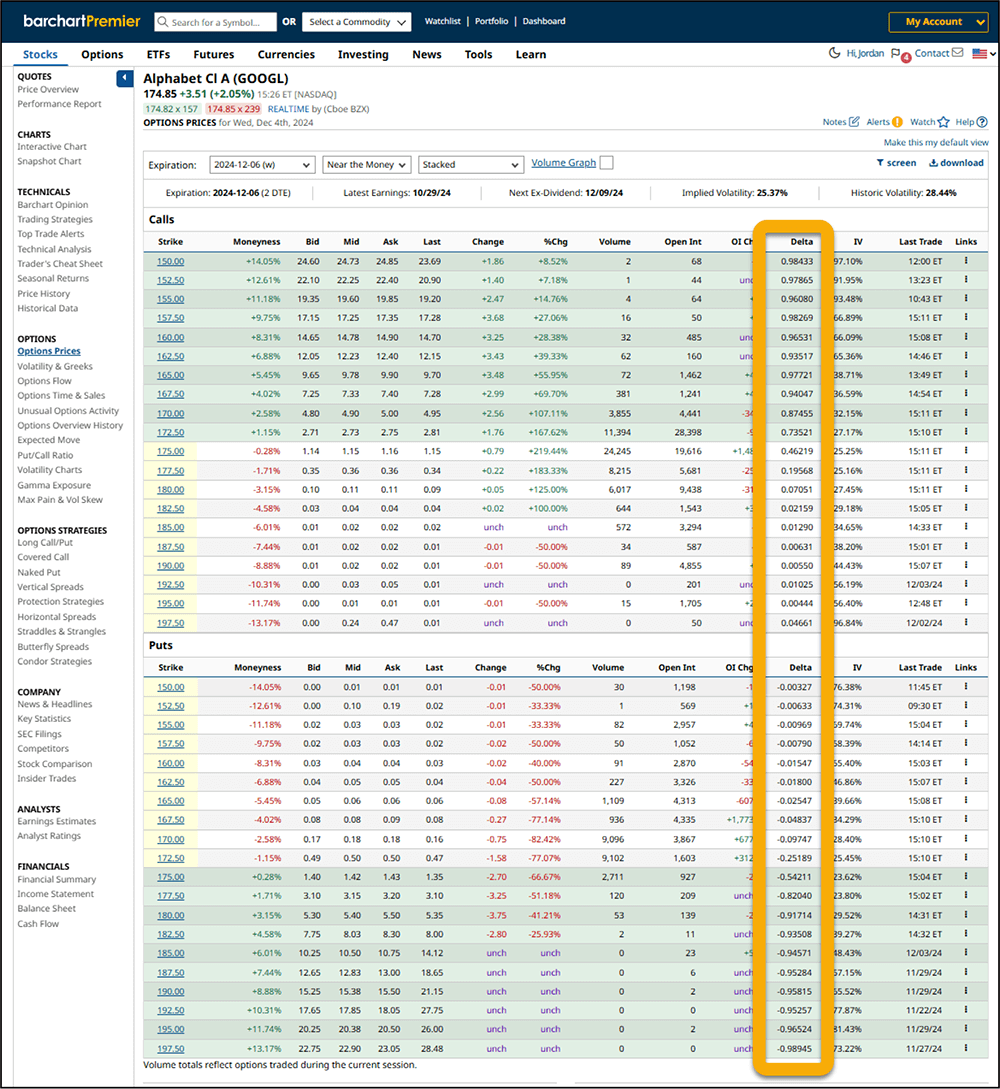Open the Stacked view dropdown

tap(470, 162)
